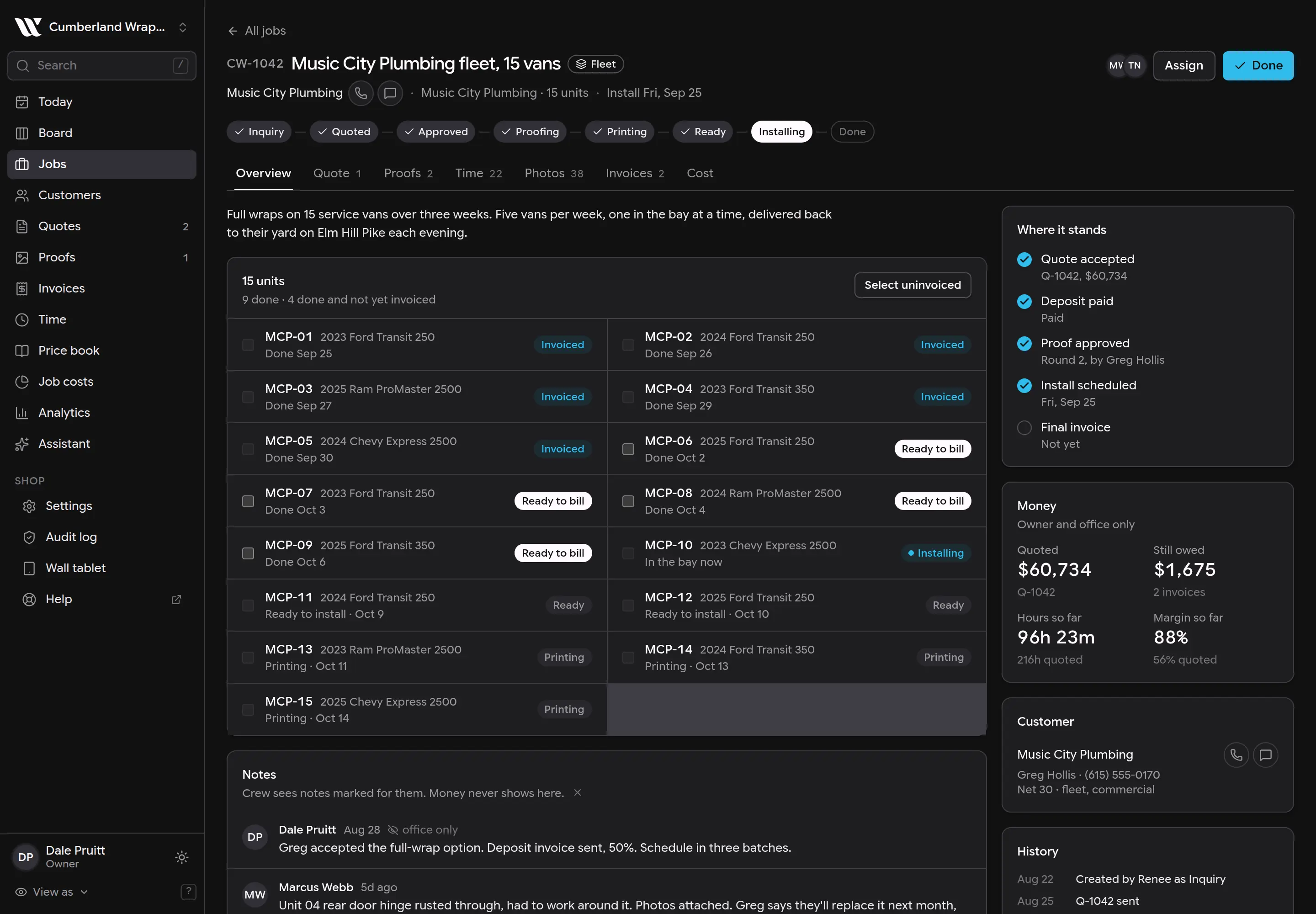Viewport: 1316px width, 914px height.
Task: Open the Cost tab
Action: (700, 173)
